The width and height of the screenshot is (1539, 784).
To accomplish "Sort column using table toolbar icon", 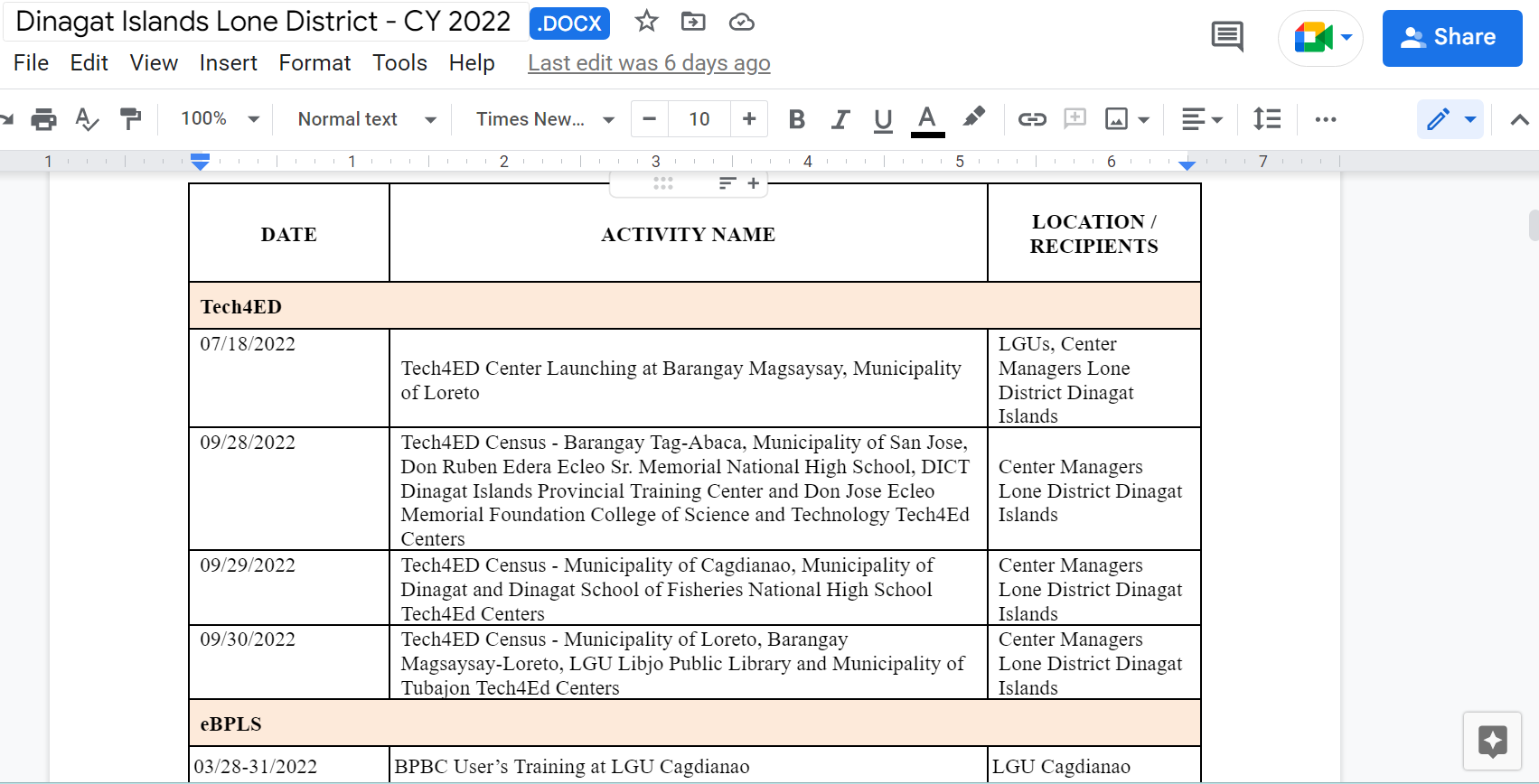I will click(x=727, y=183).
